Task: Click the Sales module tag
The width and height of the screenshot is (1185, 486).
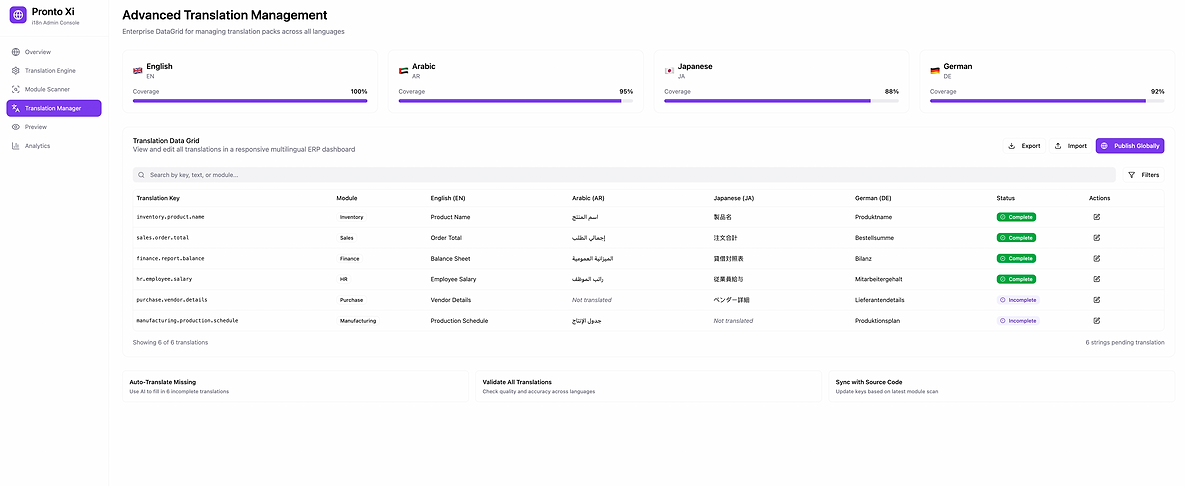Action: 347,237
